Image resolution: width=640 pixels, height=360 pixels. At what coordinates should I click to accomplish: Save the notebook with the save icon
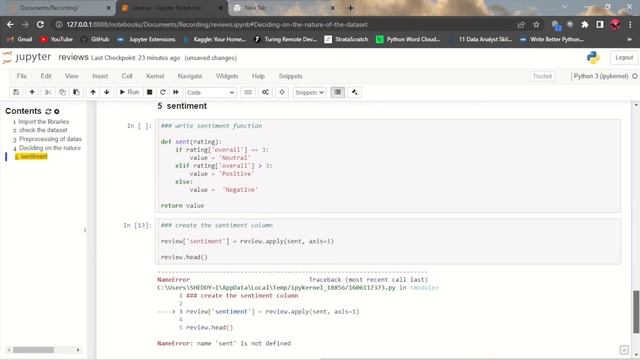pos(16,92)
